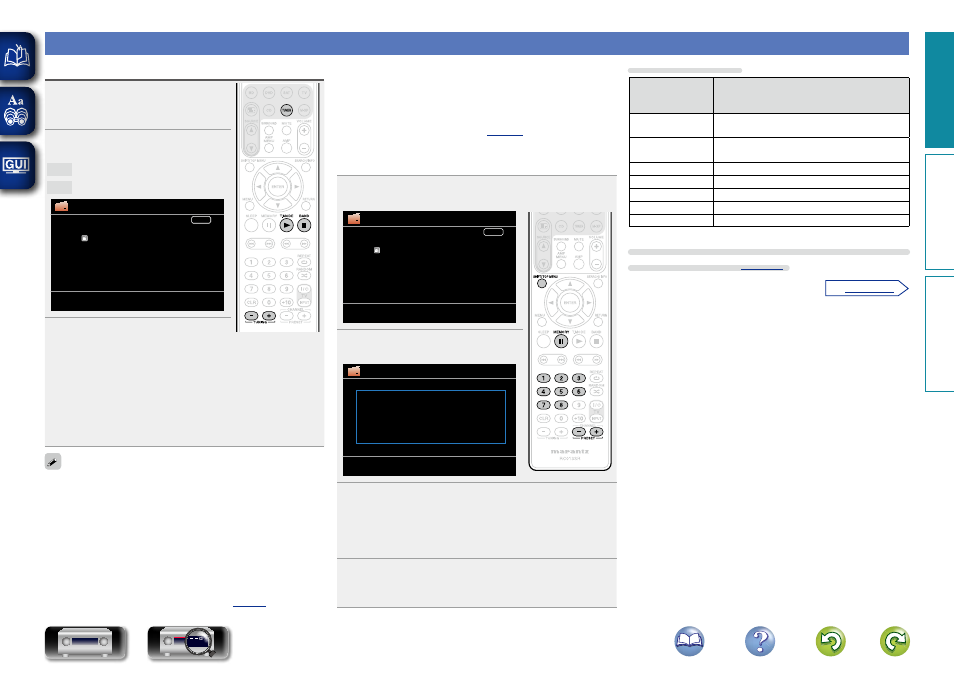The image size is (954, 674).
Task: Click volume minus on left remote
Action: [304, 148]
